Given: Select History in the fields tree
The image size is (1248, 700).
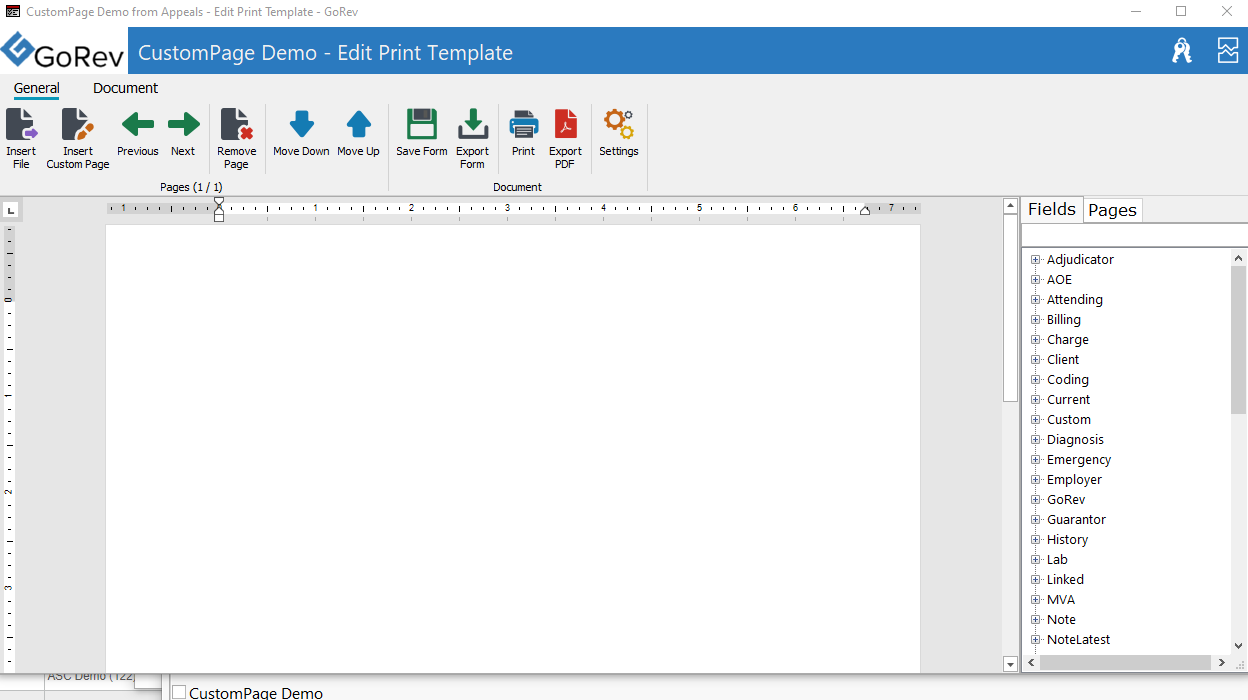Looking at the screenshot, I should click(1067, 540).
